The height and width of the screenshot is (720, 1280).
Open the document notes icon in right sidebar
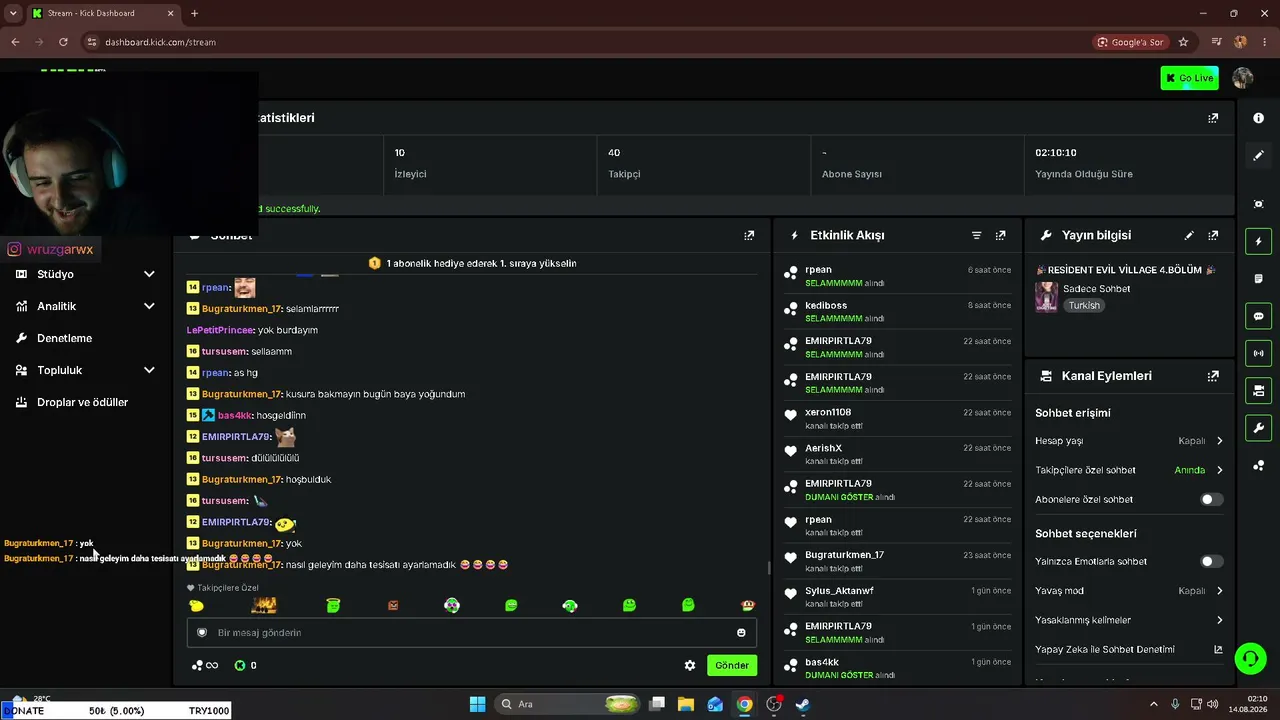click(x=1258, y=279)
